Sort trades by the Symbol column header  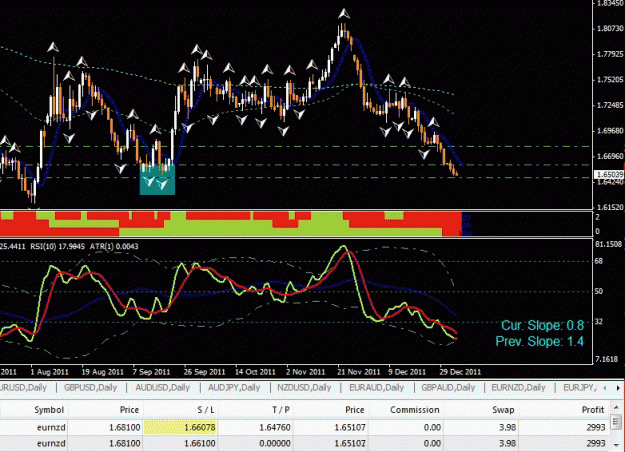tap(49, 410)
